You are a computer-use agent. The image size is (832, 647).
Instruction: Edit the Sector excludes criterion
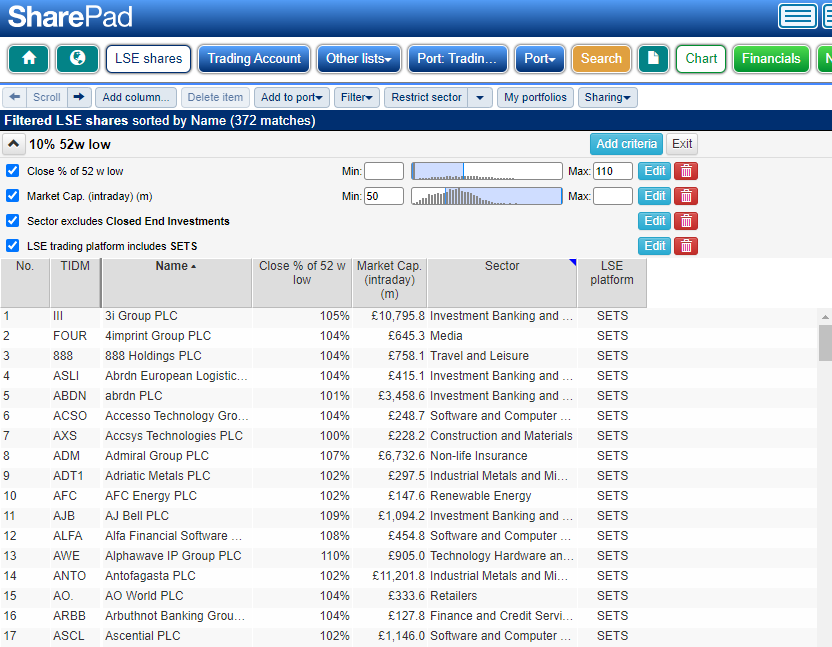[655, 221]
